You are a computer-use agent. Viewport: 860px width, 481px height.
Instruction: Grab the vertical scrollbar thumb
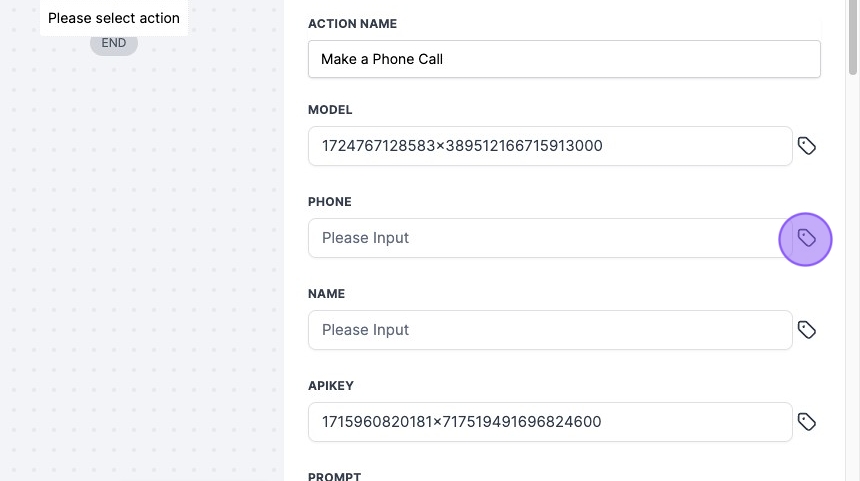coord(853,40)
